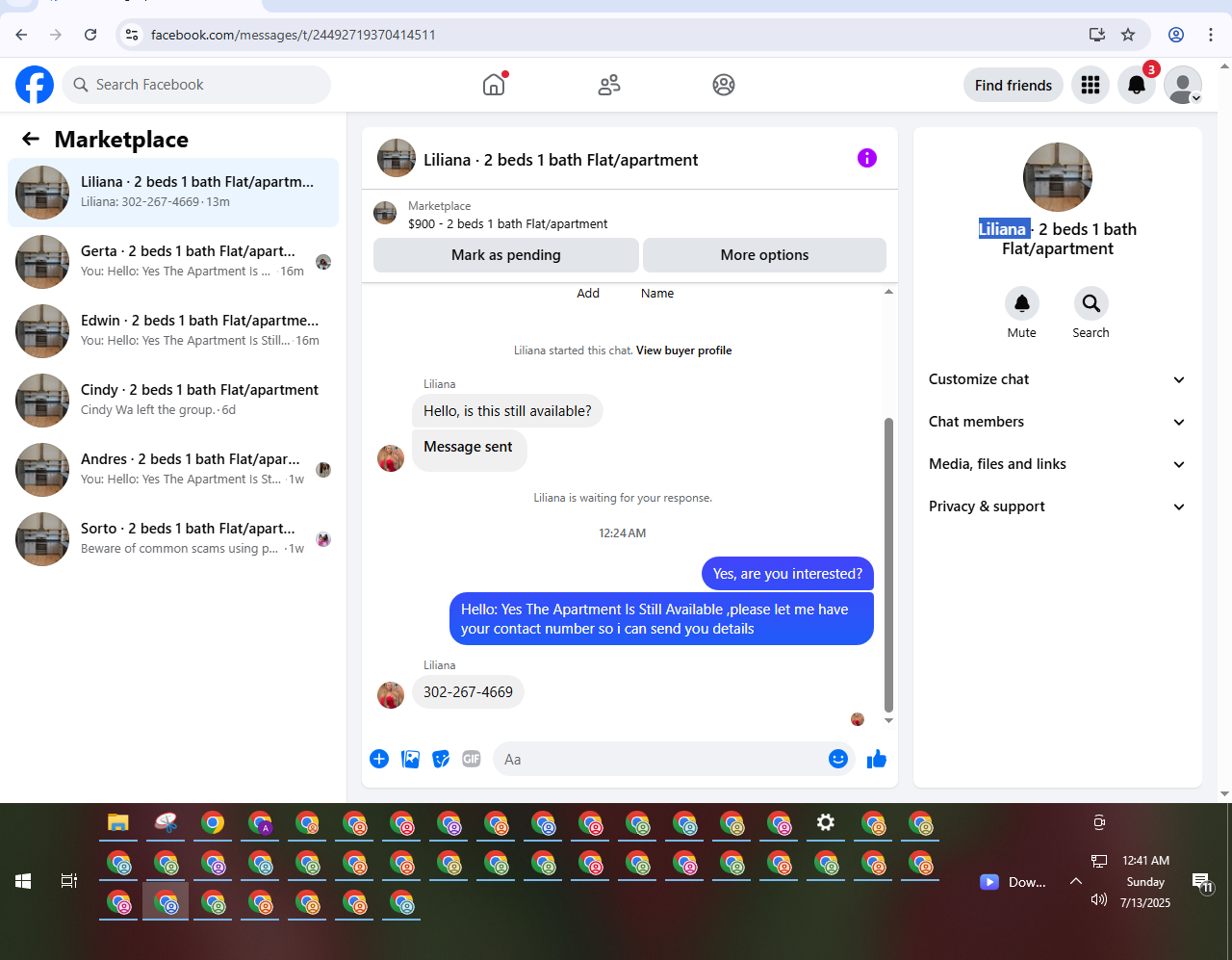Expand Customize chat section

[x=1057, y=379]
